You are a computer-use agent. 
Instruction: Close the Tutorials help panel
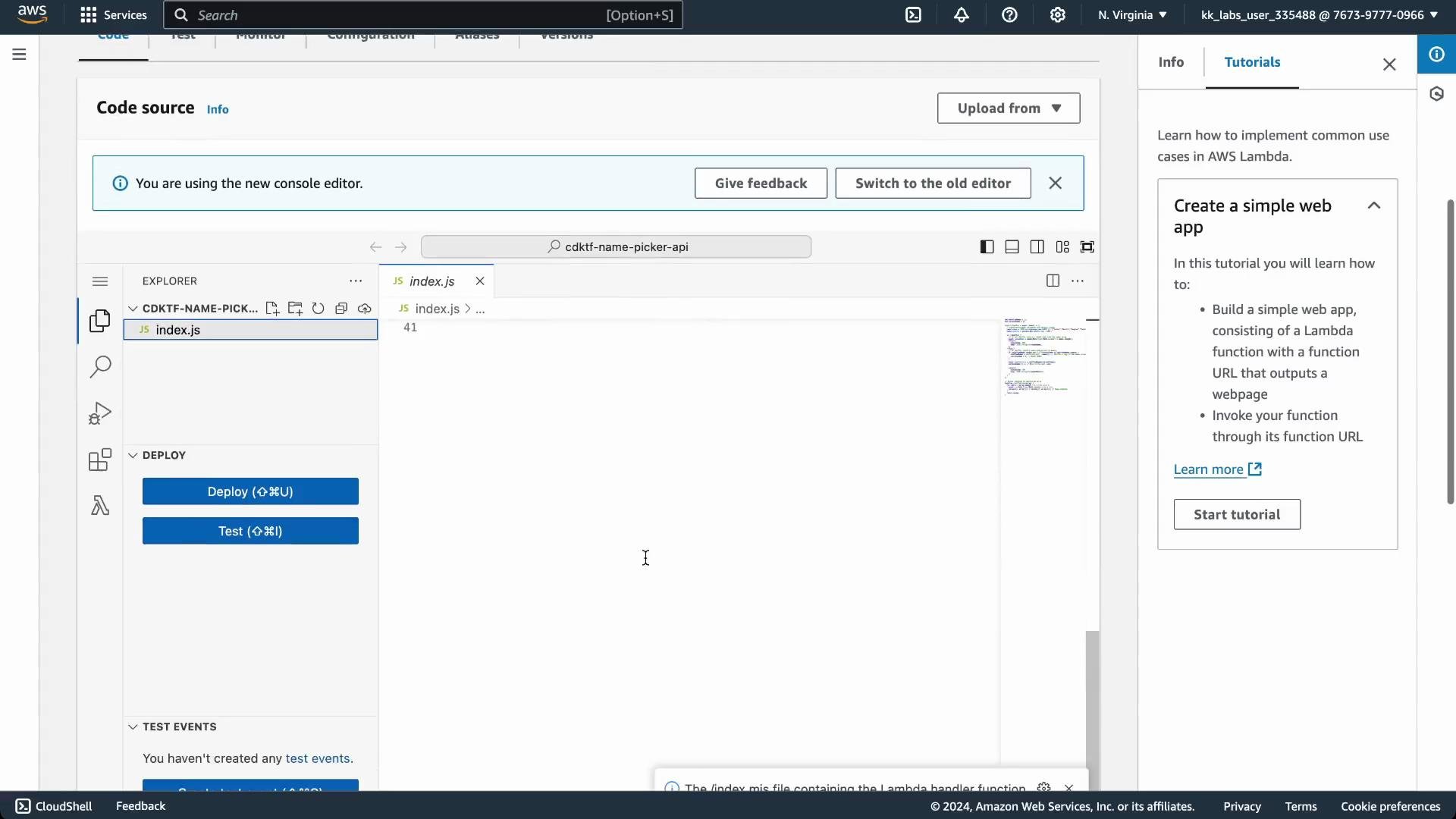(1389, 64)
